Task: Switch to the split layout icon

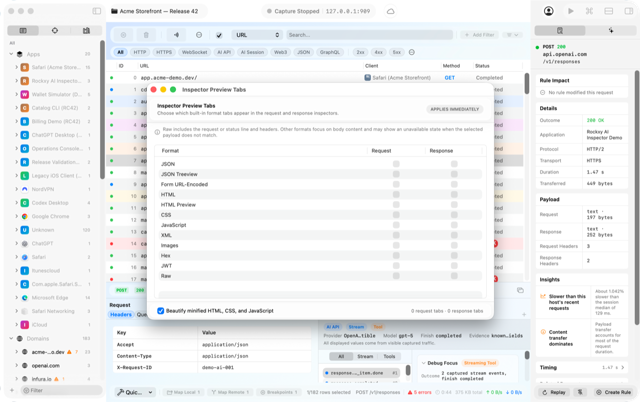Action: pyautogui.click(x=609, y=11)
